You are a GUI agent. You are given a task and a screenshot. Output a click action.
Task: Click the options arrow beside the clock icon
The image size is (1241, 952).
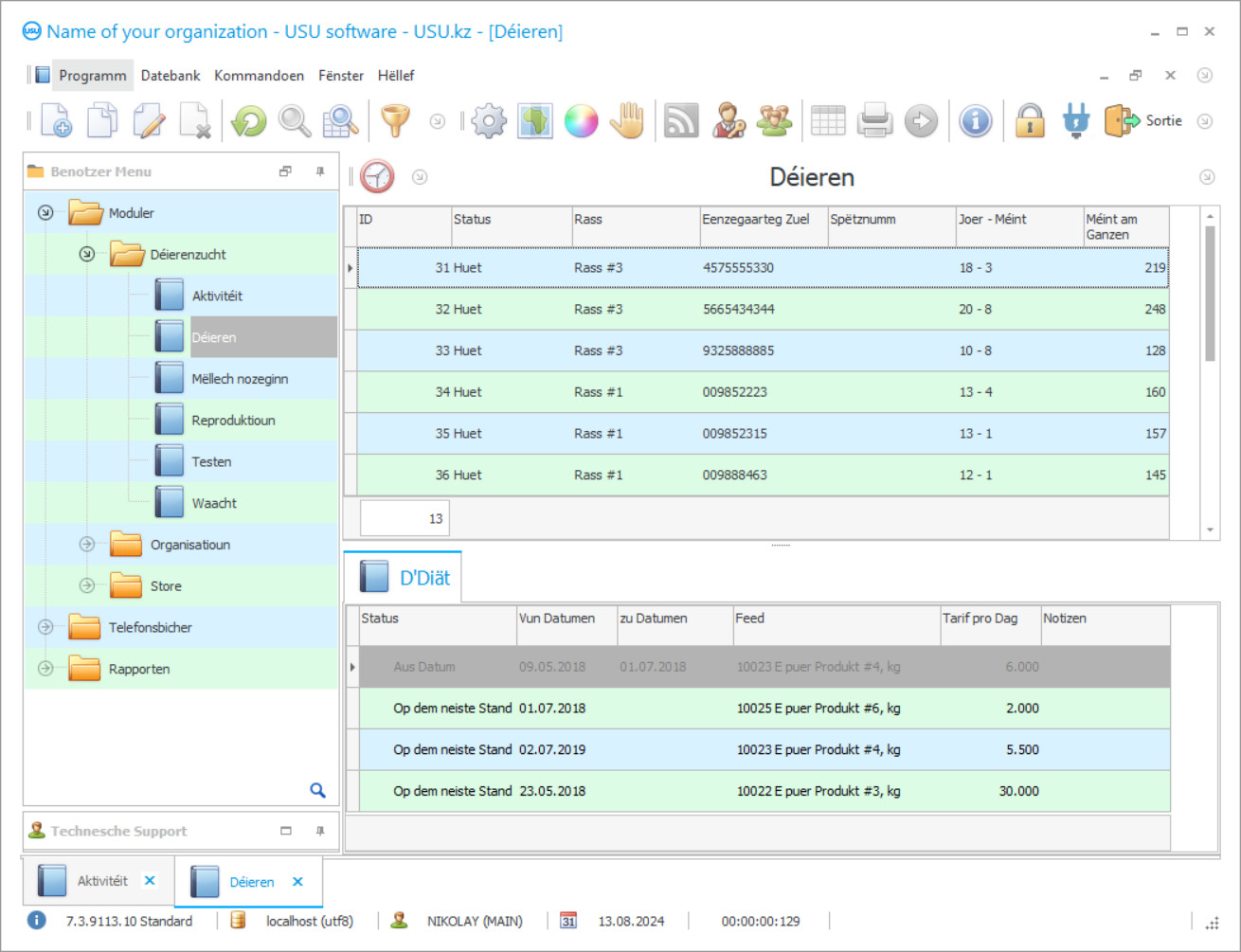pos(420,177)
